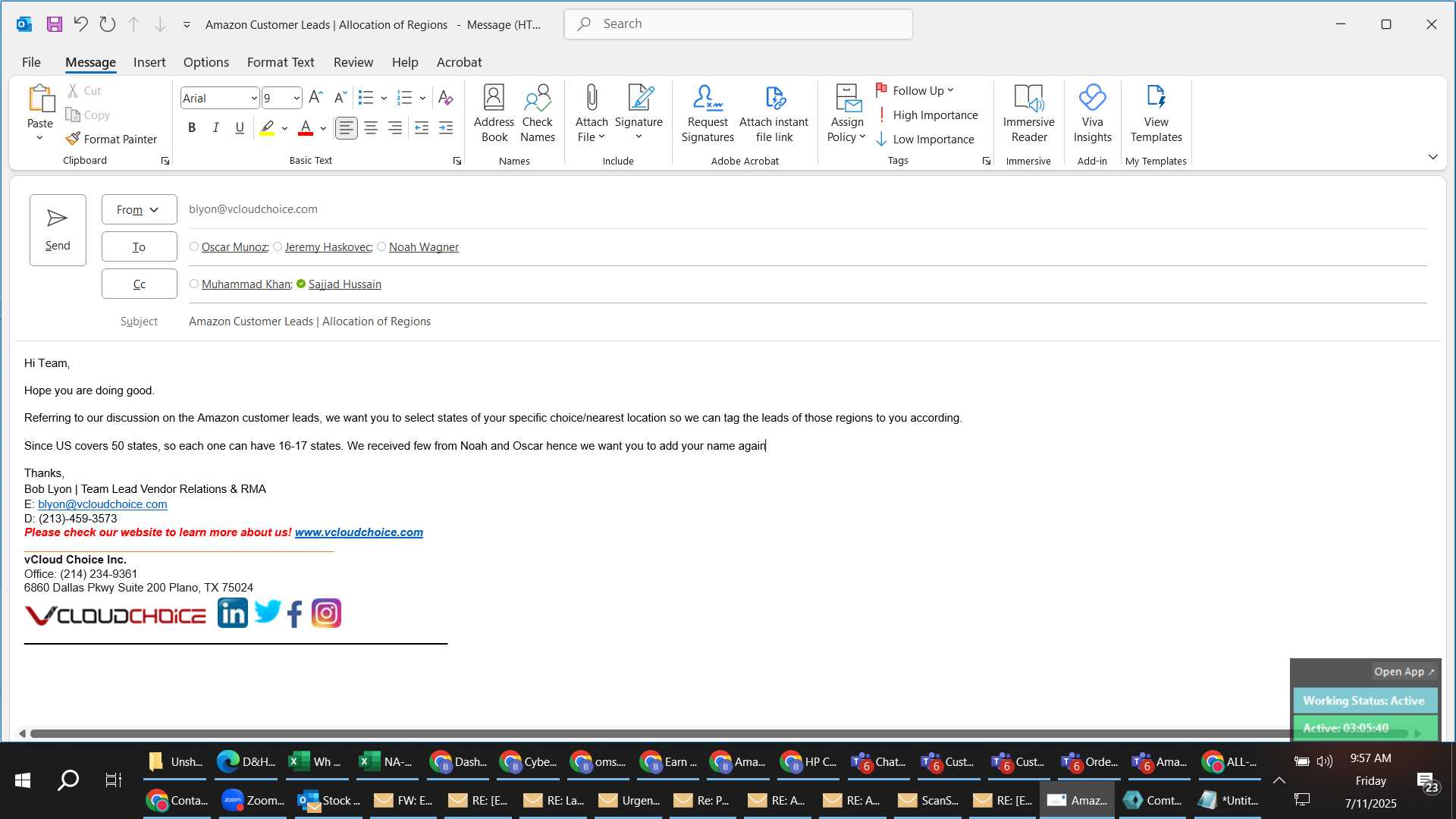
Task: Clear all formatting with eraser icon
Action: pyautogui.click(x=445, y=98)
